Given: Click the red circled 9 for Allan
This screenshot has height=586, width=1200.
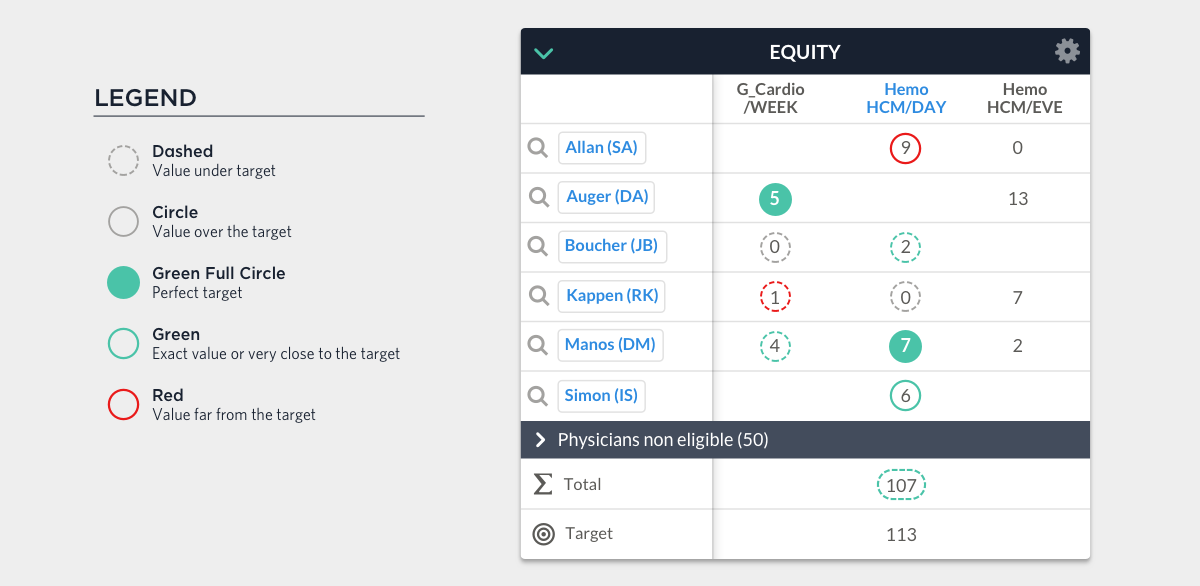Looking at the screenshot, I should click(905, 149).
